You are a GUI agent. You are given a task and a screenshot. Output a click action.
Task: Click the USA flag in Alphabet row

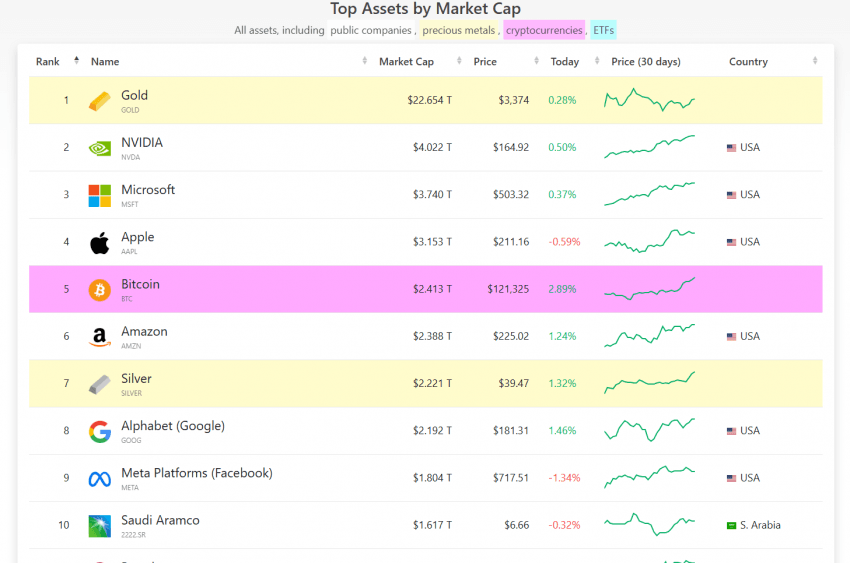pos(731,431)
